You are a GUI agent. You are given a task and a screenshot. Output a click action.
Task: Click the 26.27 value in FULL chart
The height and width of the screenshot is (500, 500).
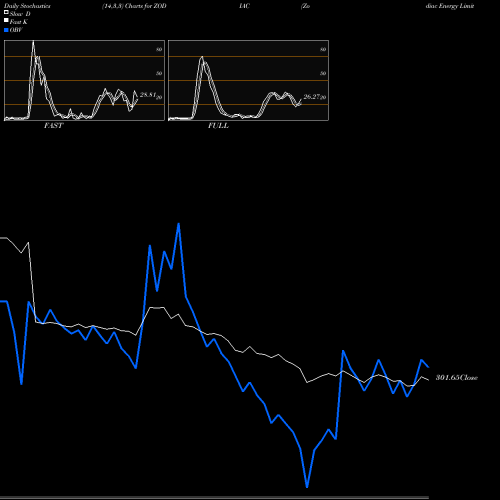click(312, 97)
